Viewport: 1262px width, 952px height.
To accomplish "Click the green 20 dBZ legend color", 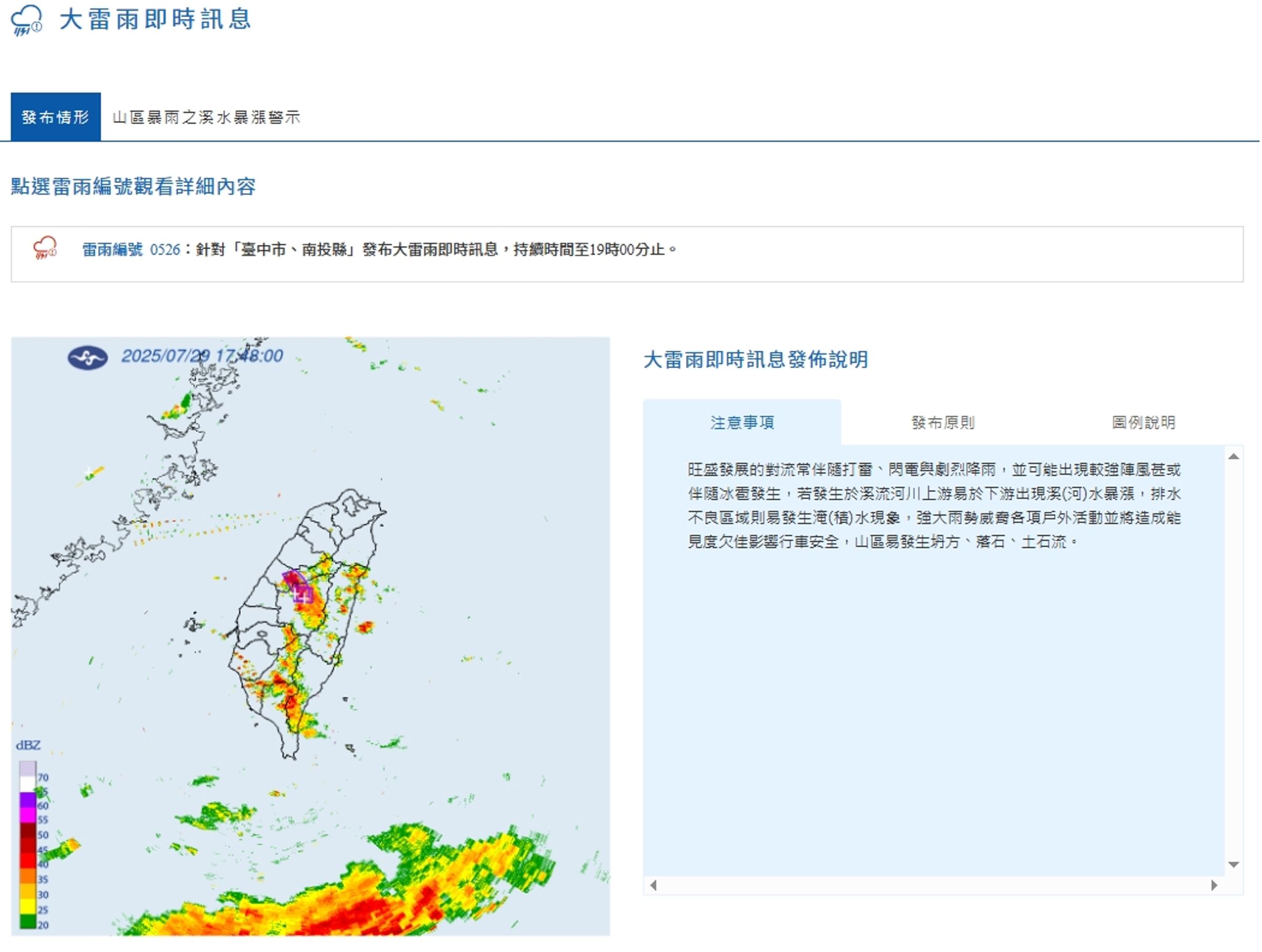I will tap(28, 921).
